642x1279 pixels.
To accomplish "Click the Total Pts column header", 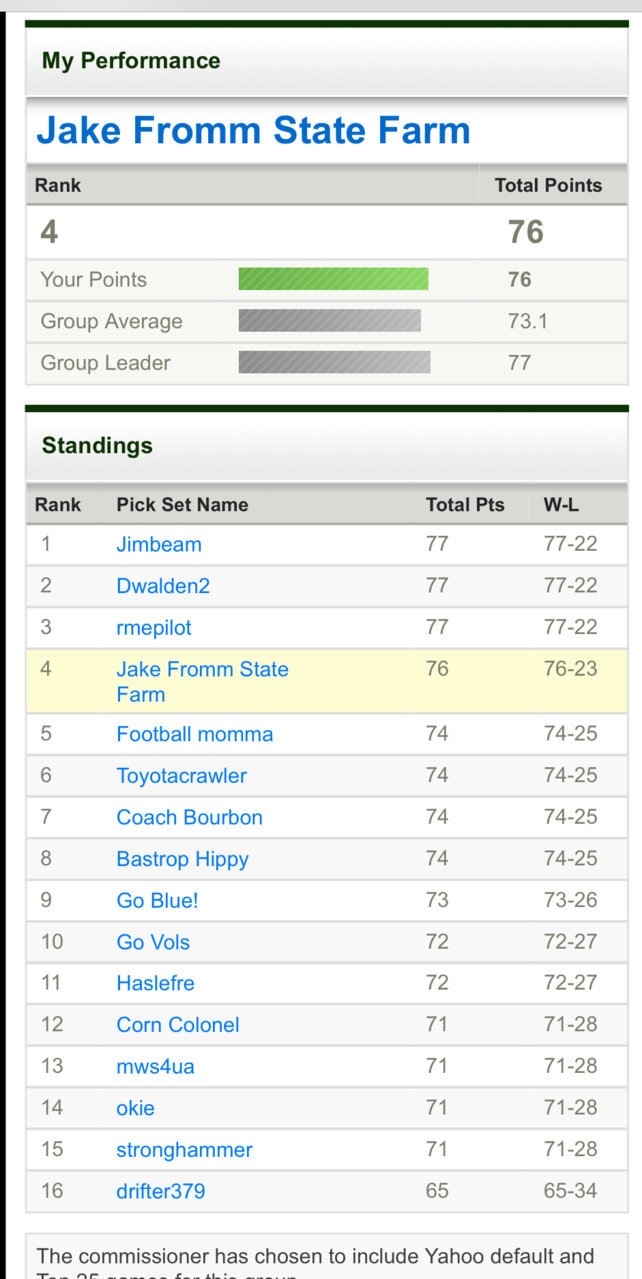I will pos(465,505).
